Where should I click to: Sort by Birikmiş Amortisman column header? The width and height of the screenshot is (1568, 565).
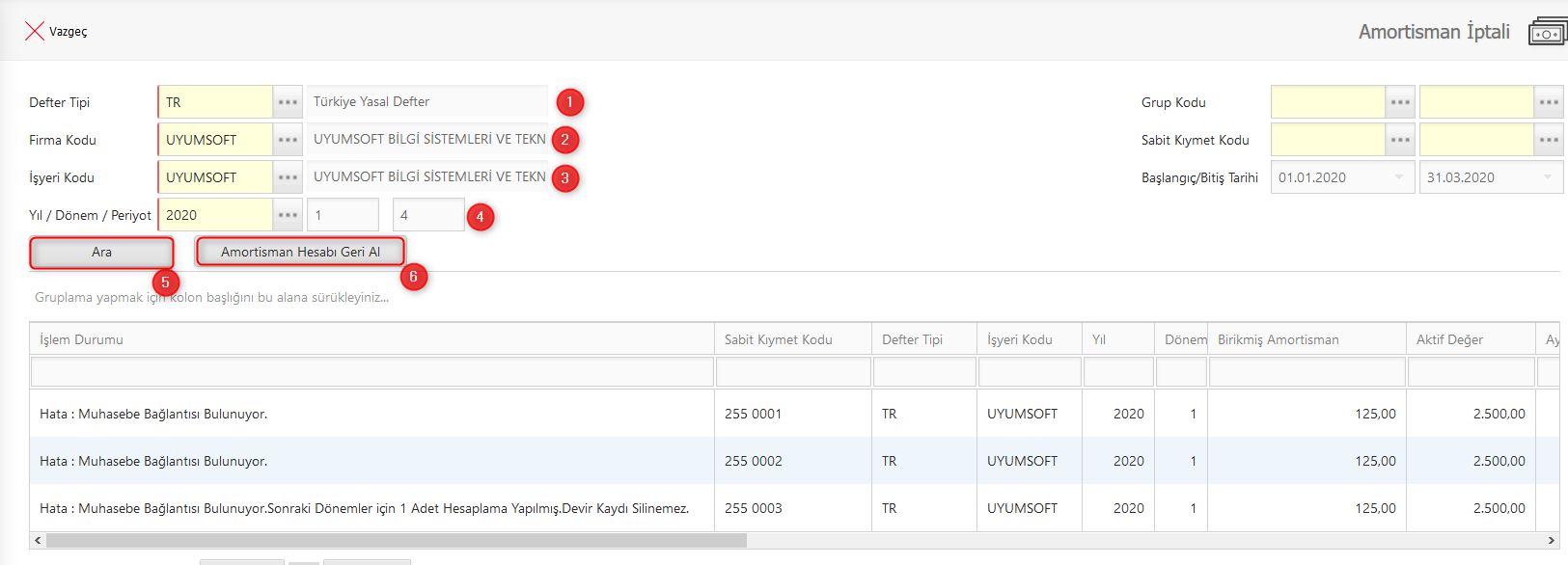[1278, 339]
